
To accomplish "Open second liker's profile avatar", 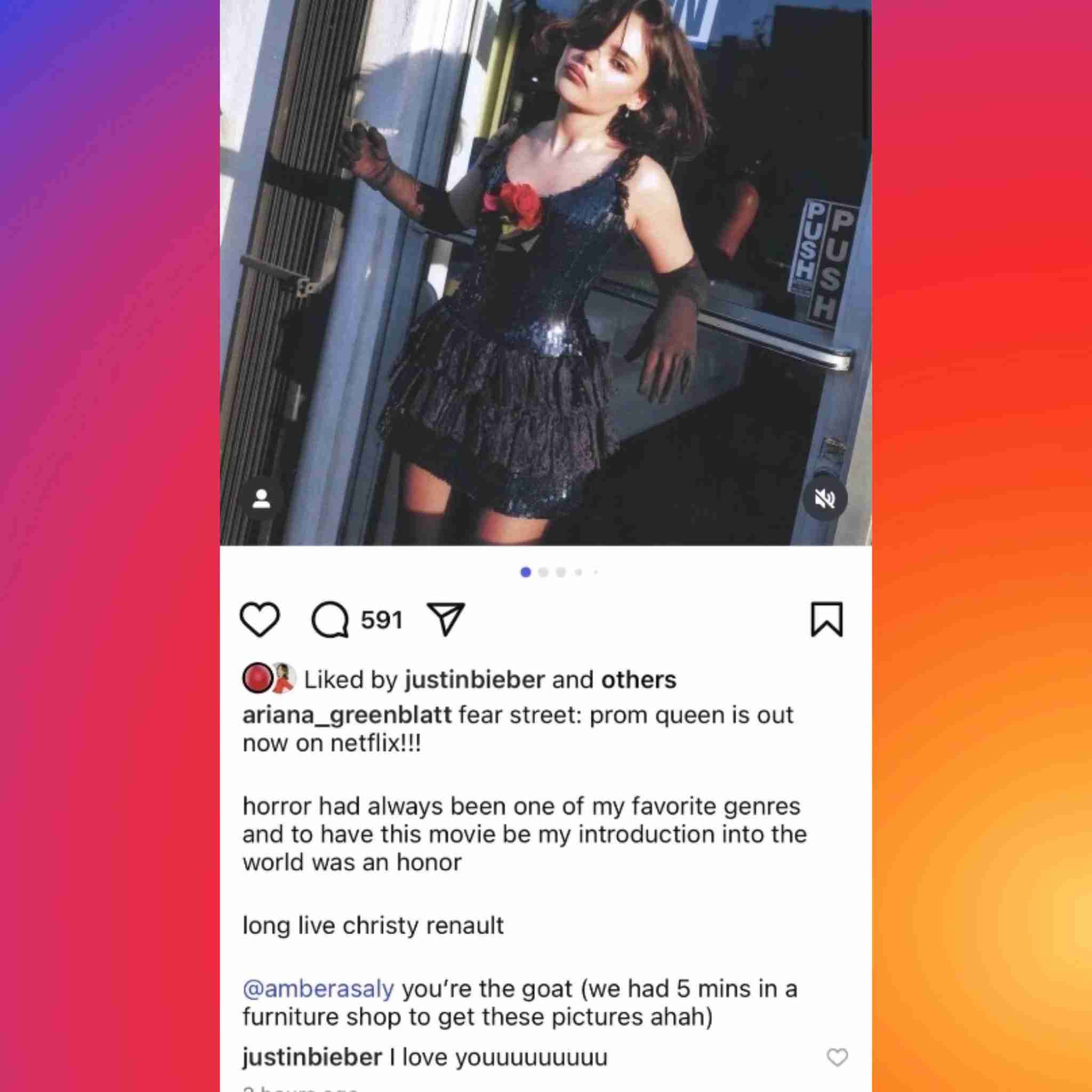I will [284, 678].
